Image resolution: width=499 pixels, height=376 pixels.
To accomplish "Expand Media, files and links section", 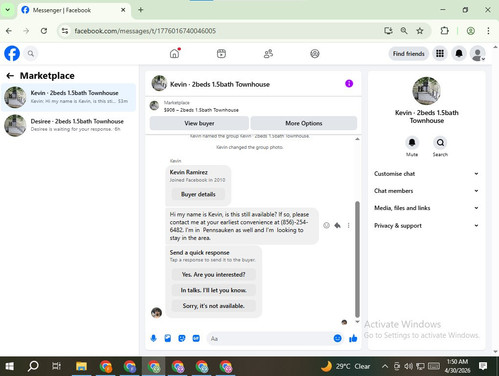I will 426,208.
